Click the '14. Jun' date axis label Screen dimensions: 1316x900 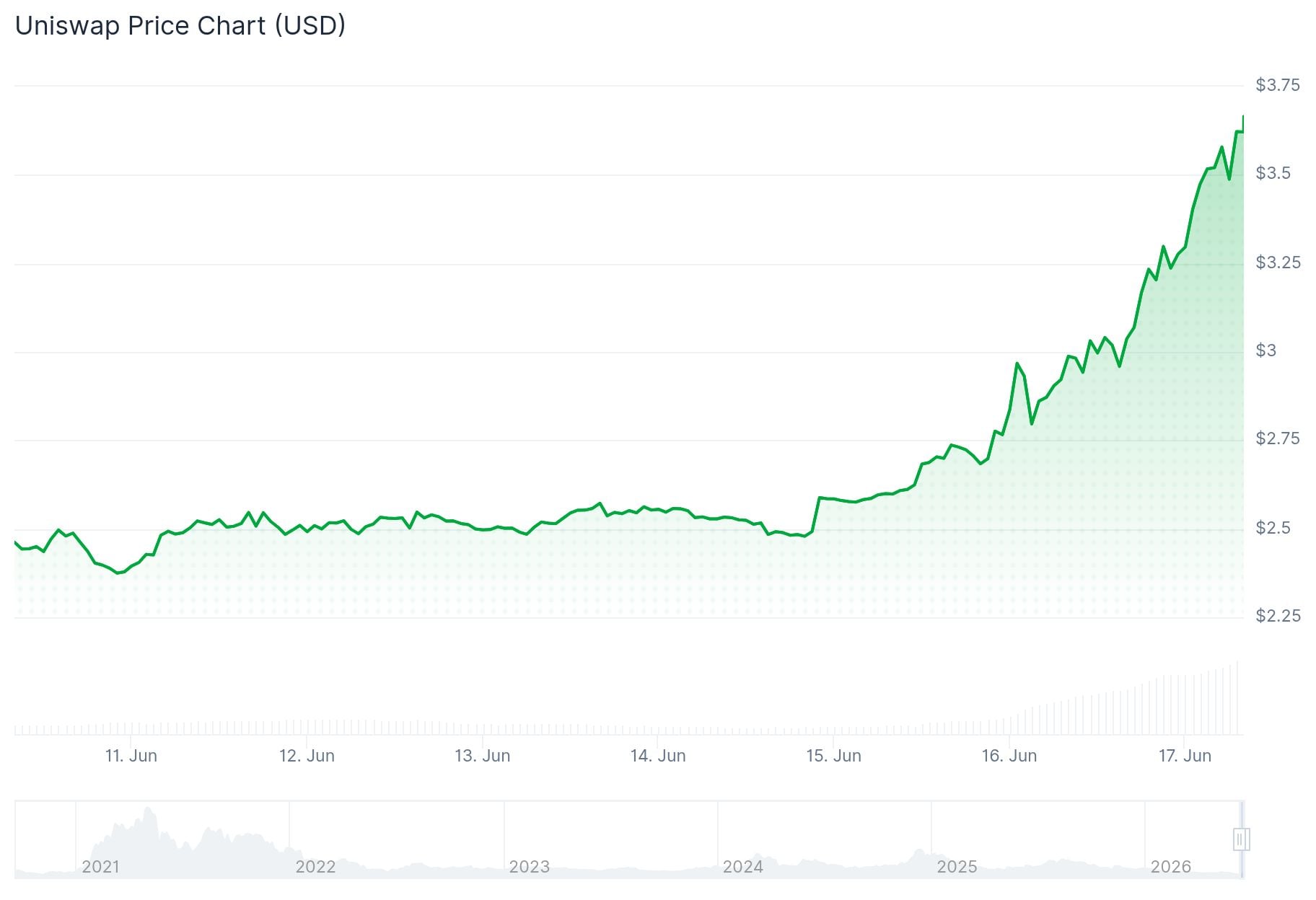tap(658, 756)
